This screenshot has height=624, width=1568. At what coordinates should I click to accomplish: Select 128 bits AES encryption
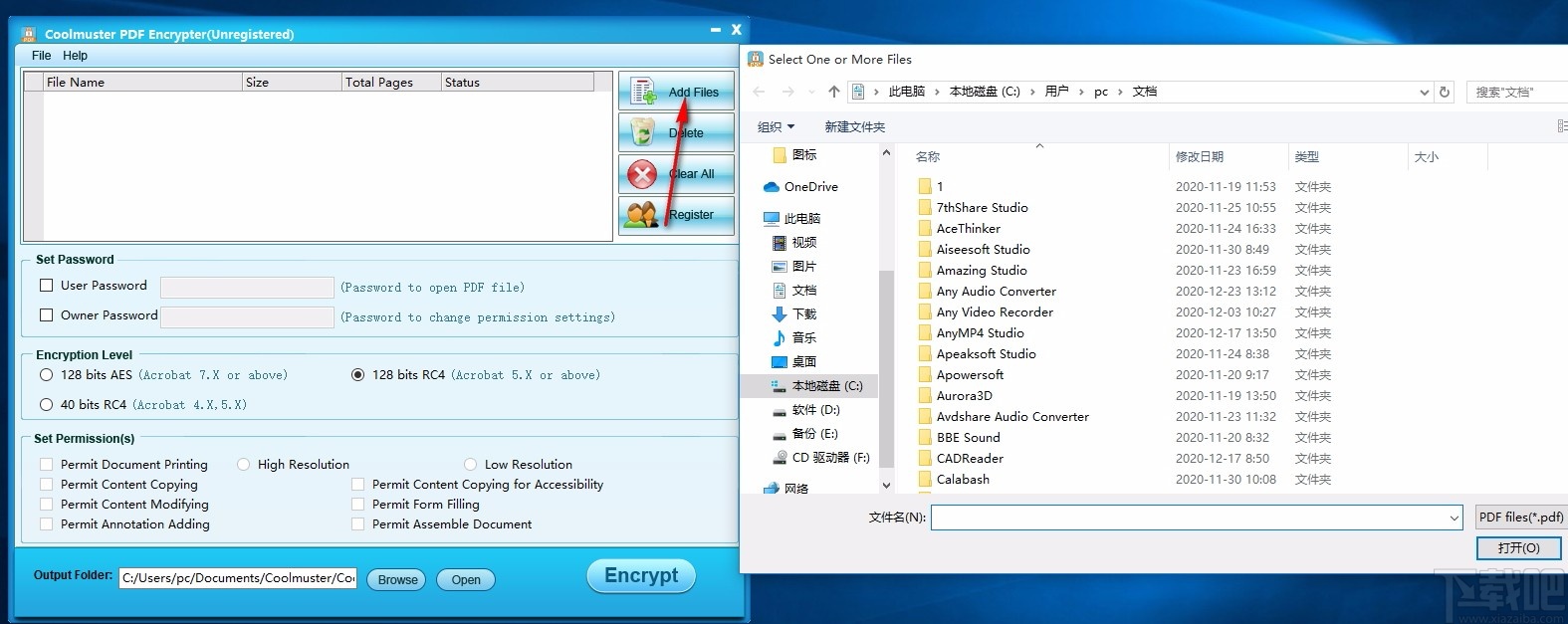(46, 375)
